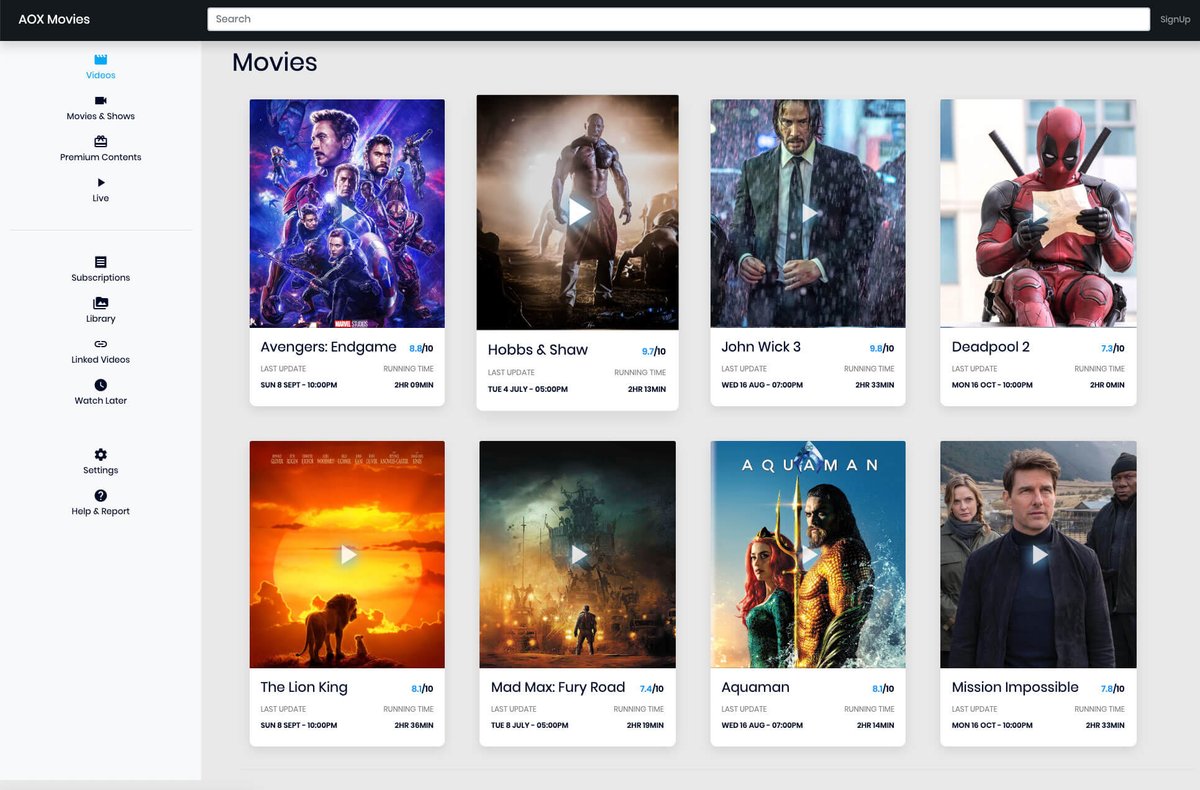Open the Settings gear icon
The height and width of the screenshot is (790, 1200).
click(100, 455)
